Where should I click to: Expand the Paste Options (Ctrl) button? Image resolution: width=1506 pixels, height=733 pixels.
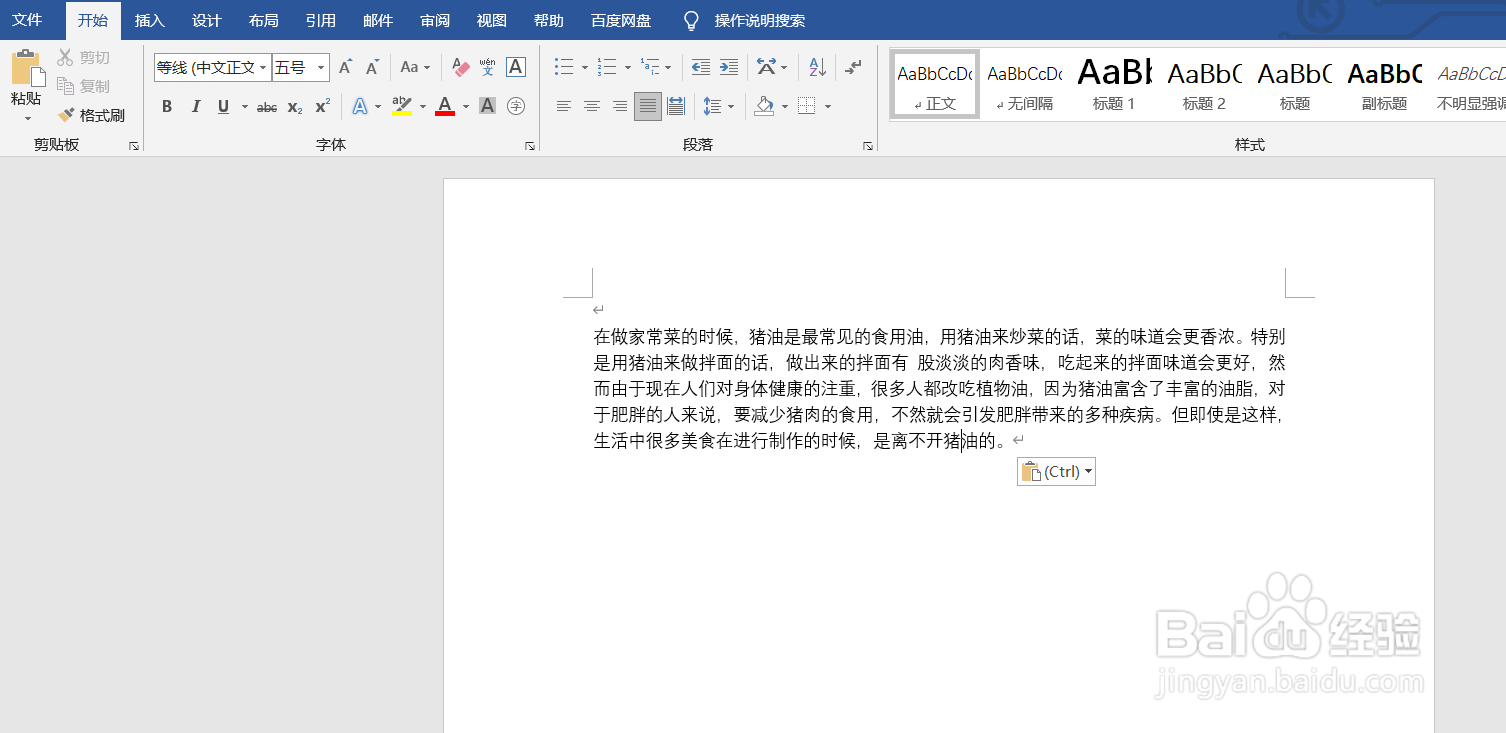click(x=1057, y=472)
